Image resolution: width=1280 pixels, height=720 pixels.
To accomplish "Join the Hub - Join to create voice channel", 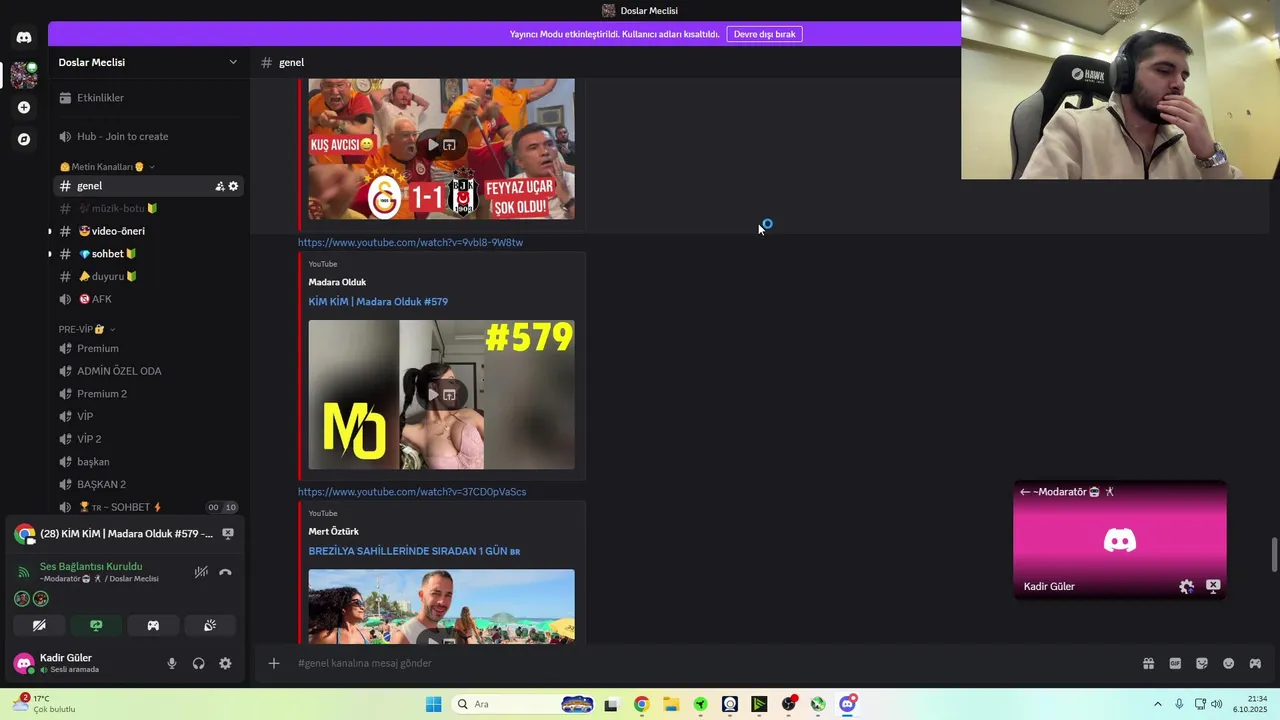I will [x=148, y=136].
